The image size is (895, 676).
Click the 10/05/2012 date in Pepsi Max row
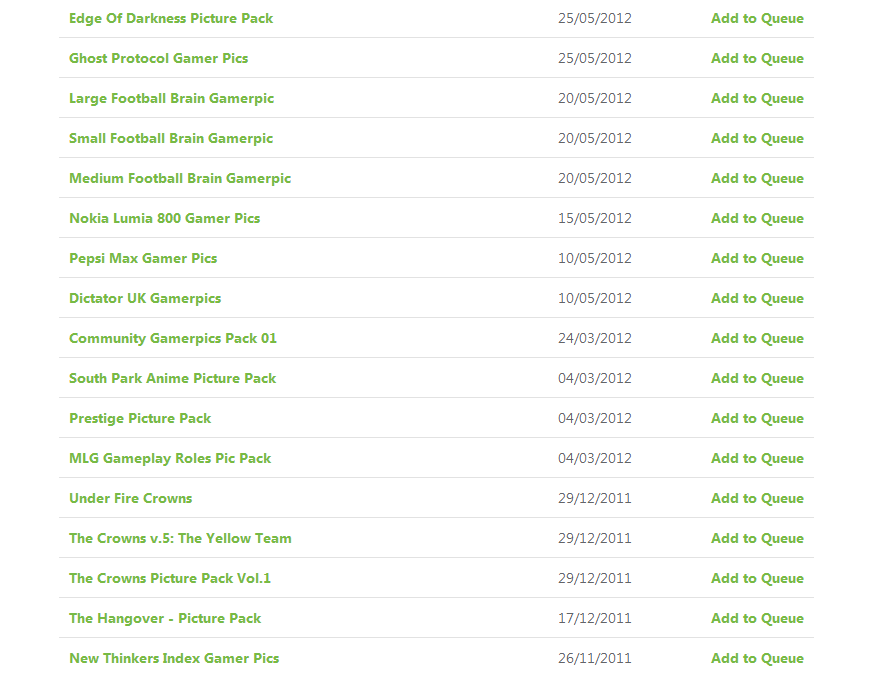595,258
